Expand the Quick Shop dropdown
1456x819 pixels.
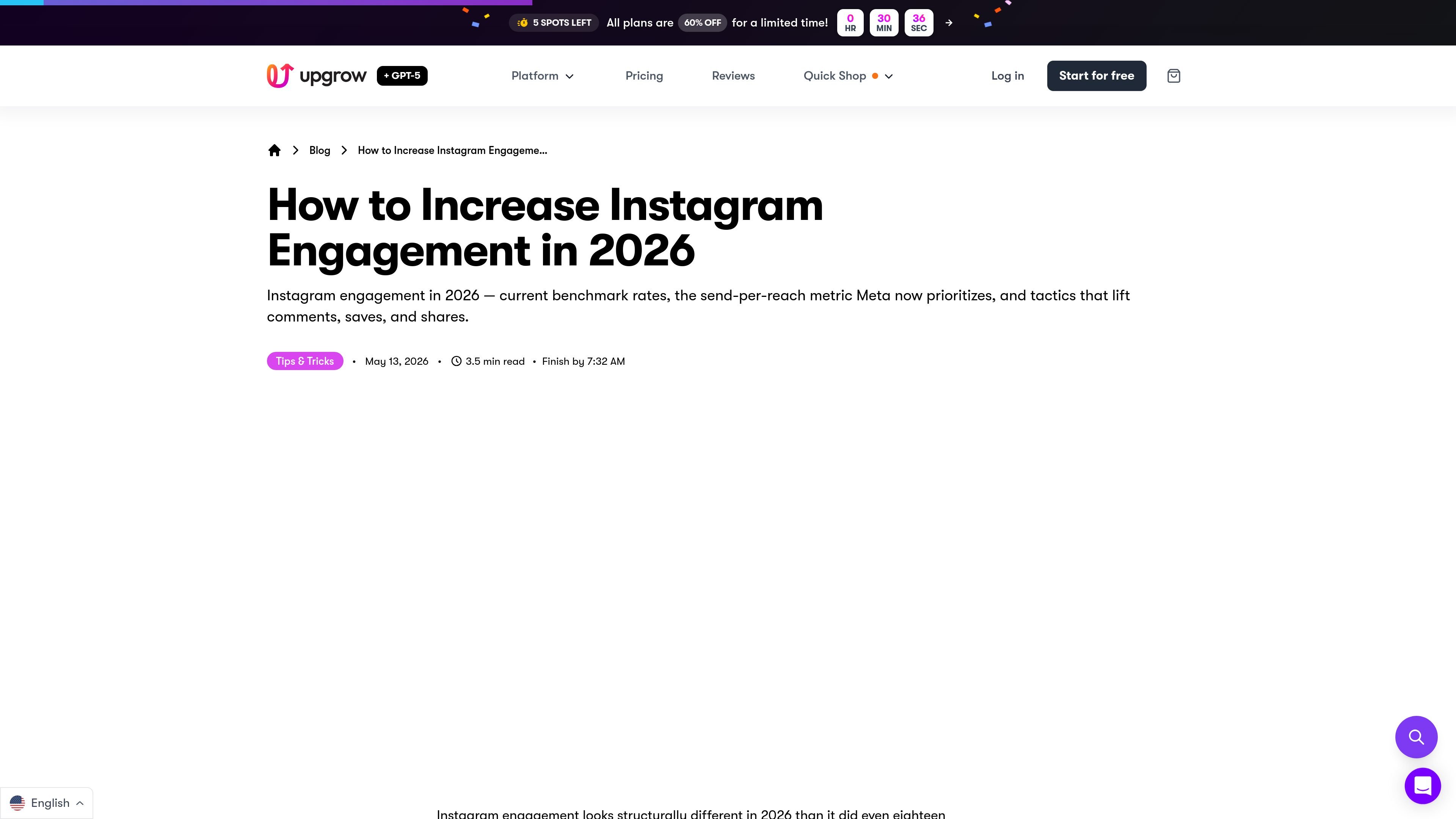coord(848,76)
